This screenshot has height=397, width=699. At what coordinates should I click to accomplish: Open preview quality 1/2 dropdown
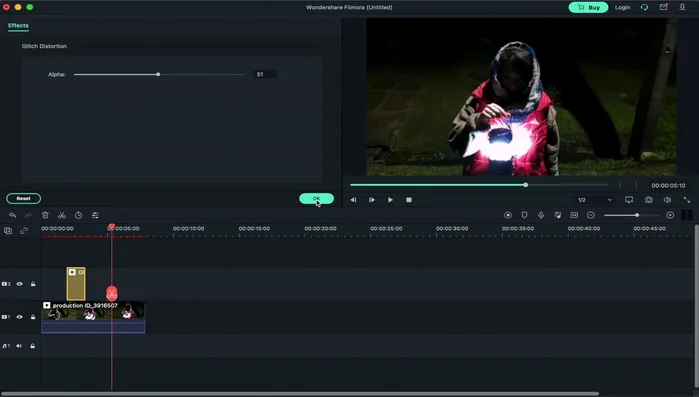point(595,200)
